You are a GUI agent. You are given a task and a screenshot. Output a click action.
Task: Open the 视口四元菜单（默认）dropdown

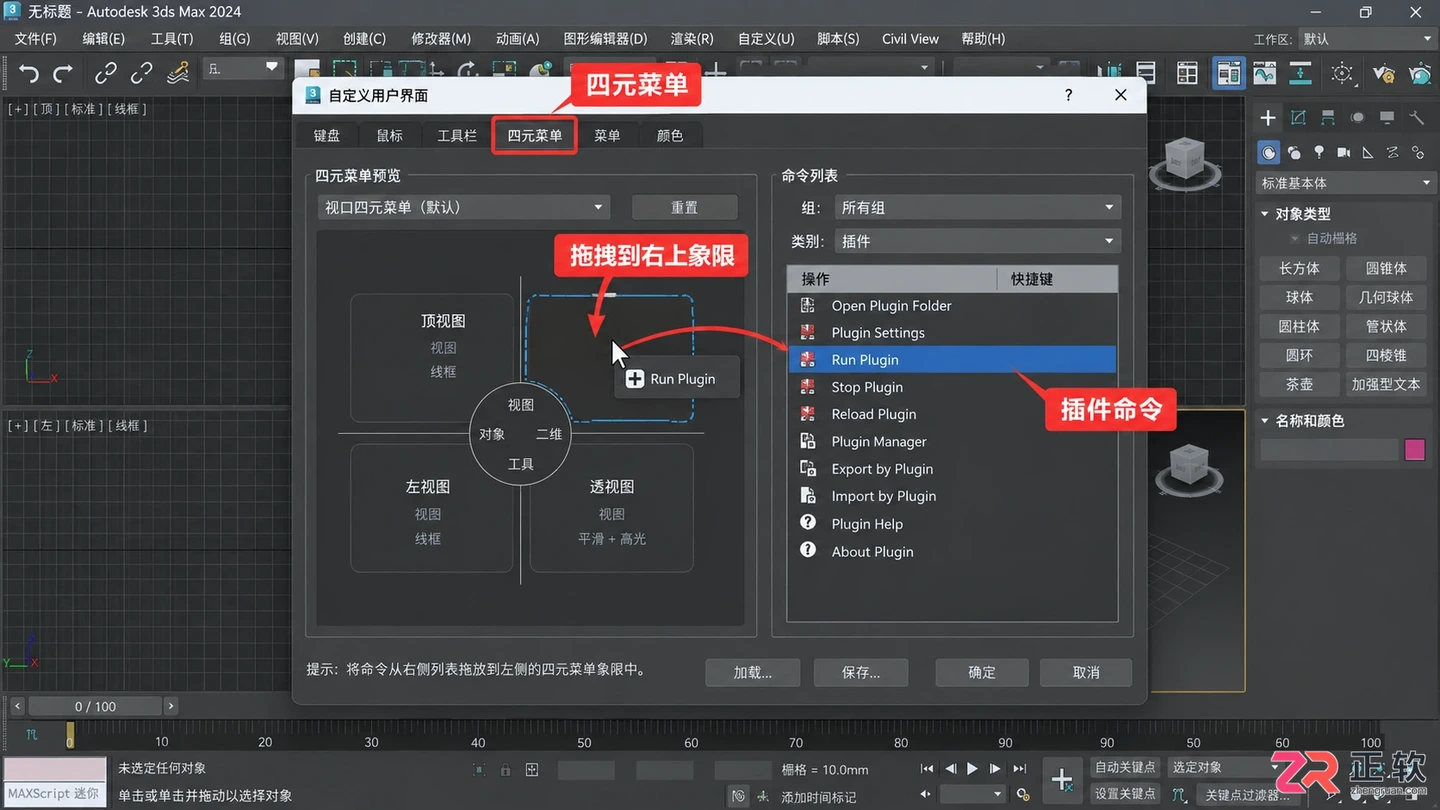click(x=463, y=207)
